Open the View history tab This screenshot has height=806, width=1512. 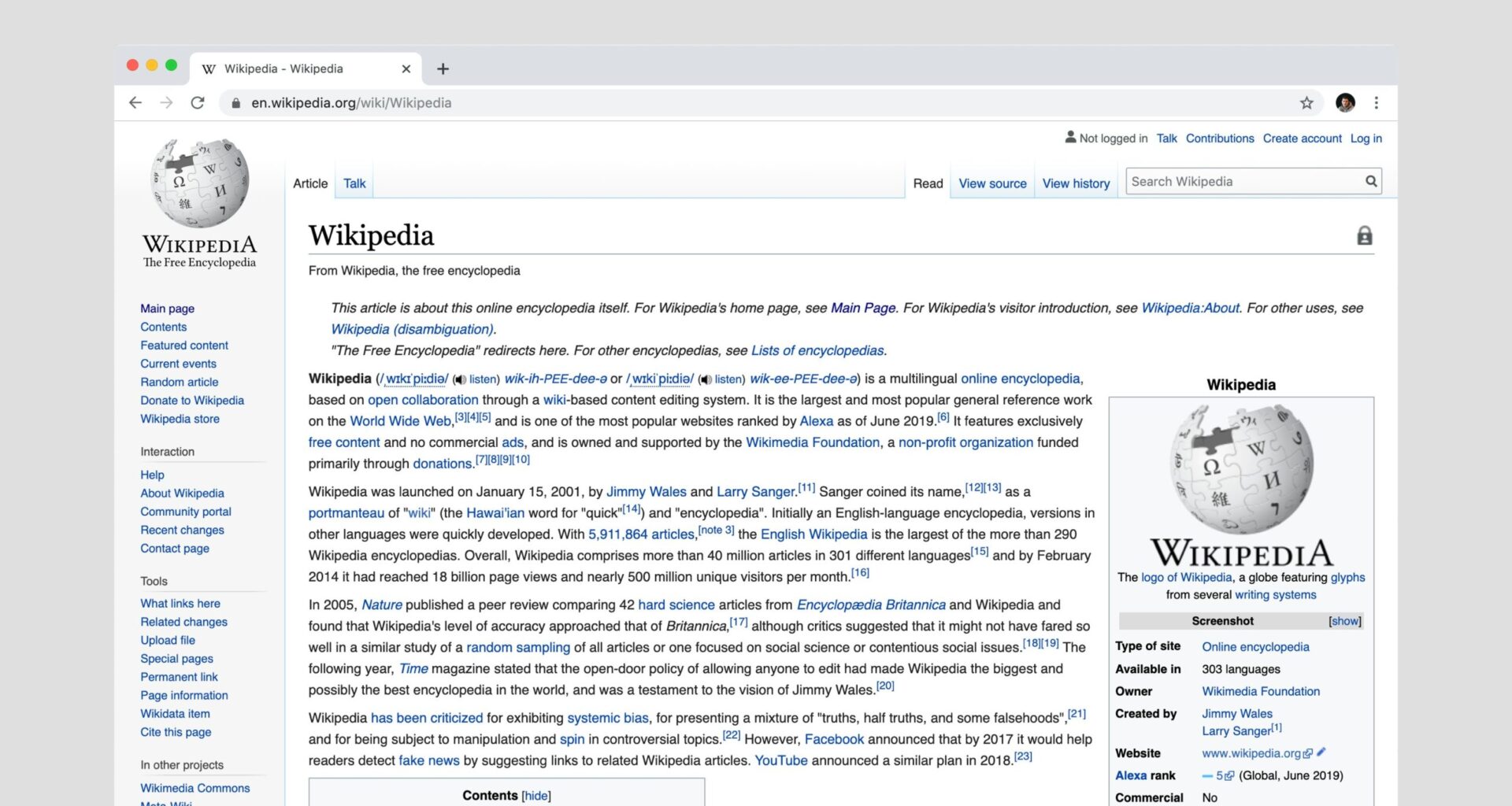1076,183
